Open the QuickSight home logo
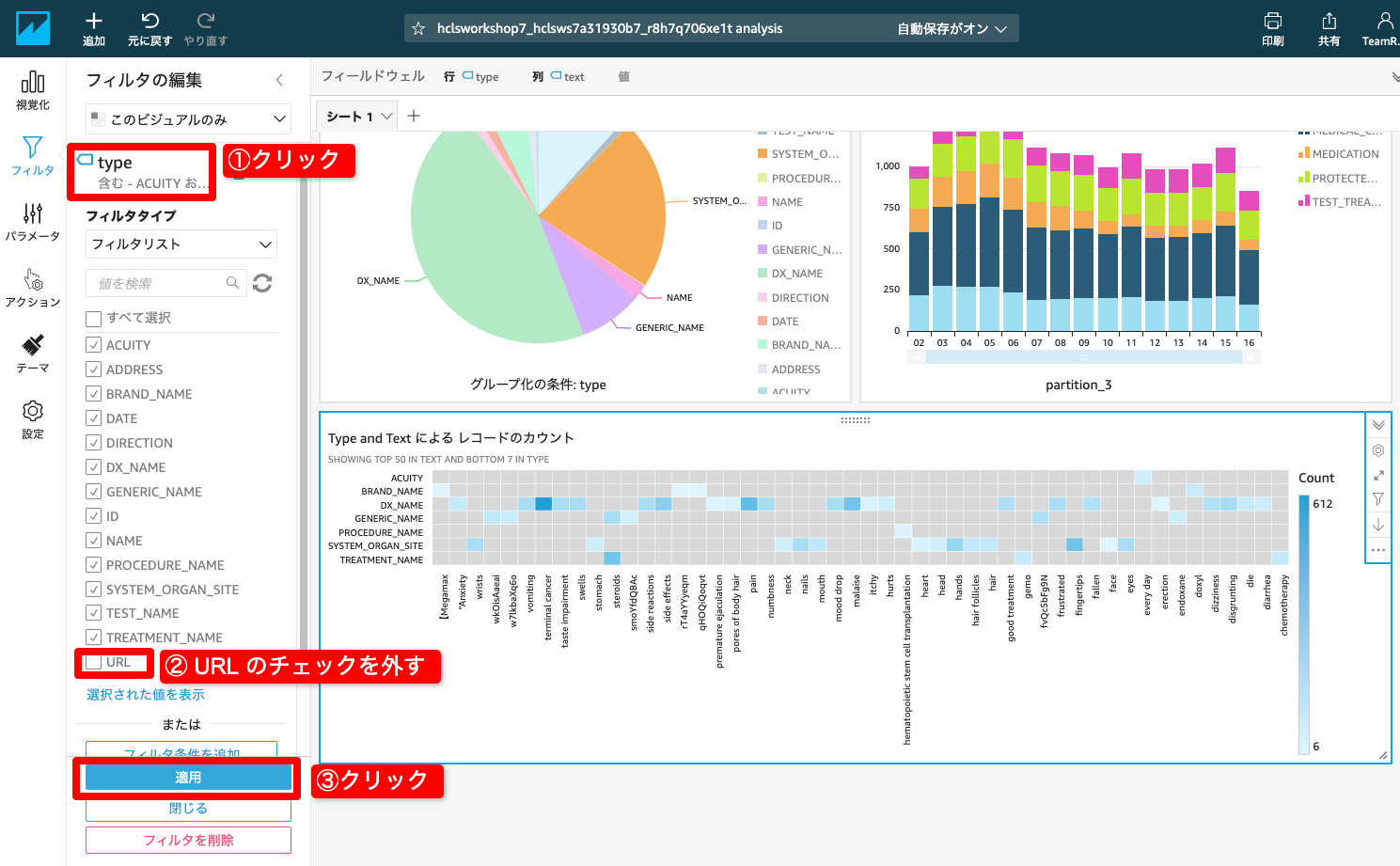Screen dimensions: 1400x866 point(33,28)
